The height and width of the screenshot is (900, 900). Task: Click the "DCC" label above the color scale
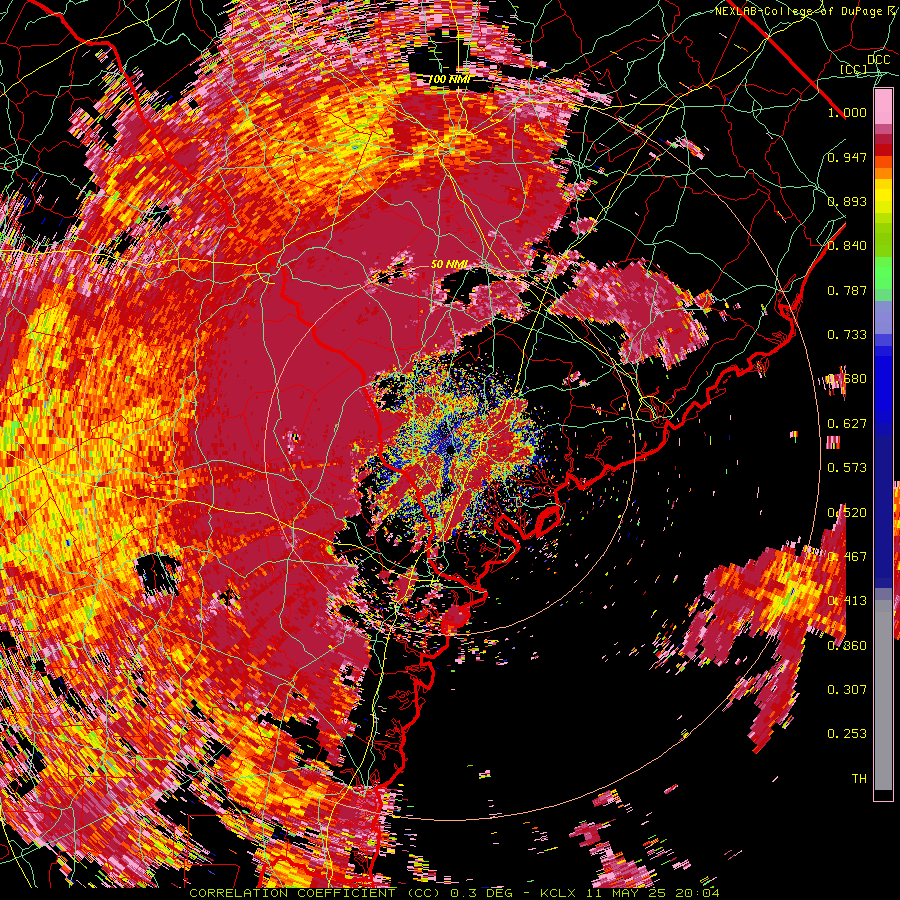pos(878,60)
